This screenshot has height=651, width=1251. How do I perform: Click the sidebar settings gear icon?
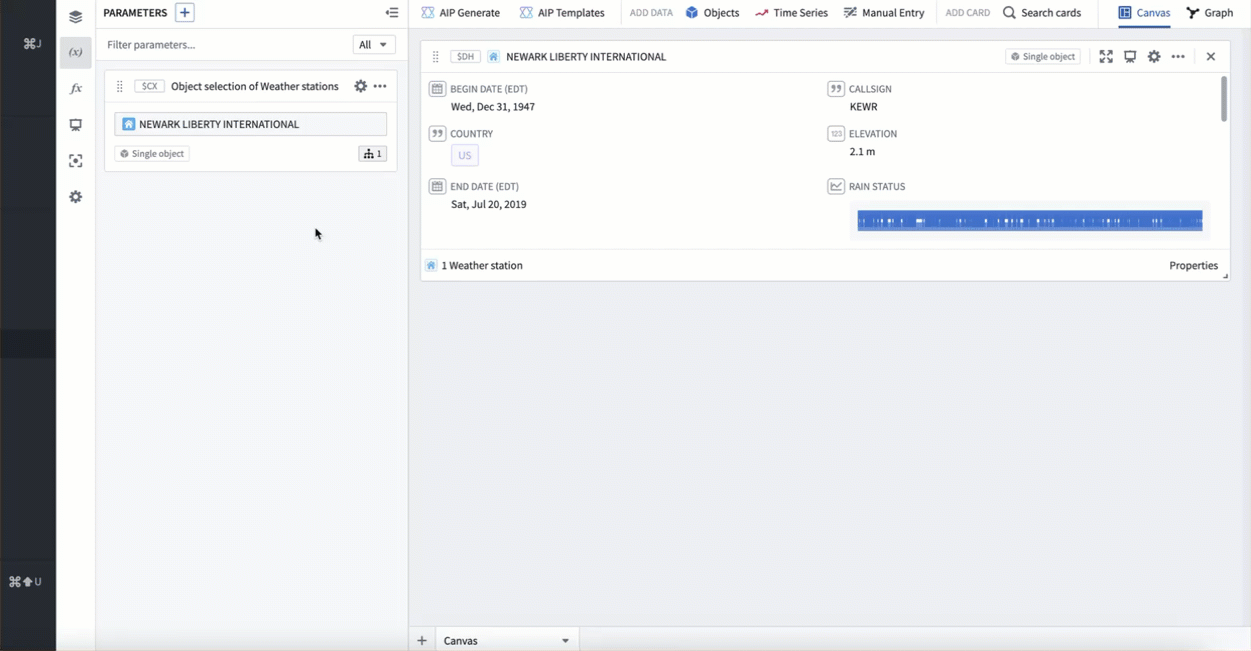click(75, 197)
